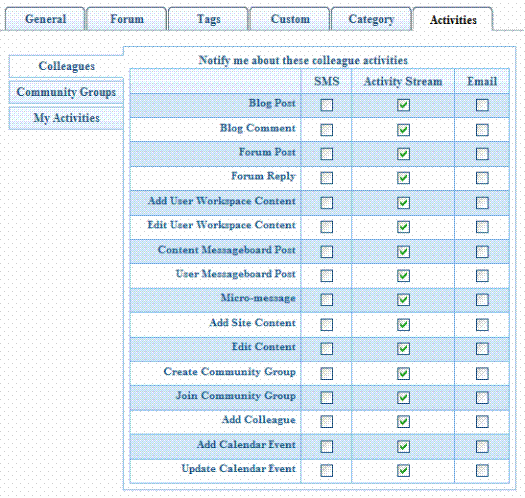Enable Email notification for Forum Post
Image resolution: width=525 pixels, height=498 pixels.
[x=482, y=154]
